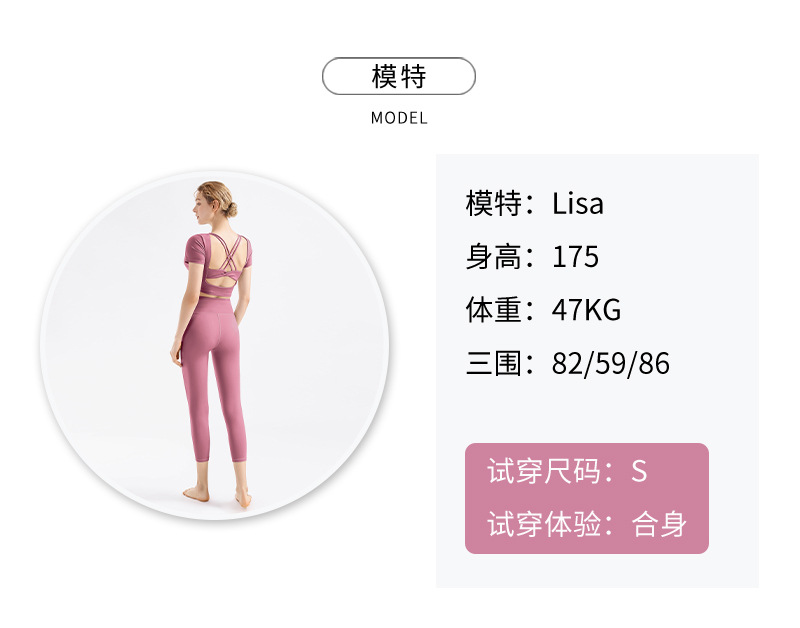Select the tried-on size S
Viewport: 800px width, 628px height.
(639, 471)
